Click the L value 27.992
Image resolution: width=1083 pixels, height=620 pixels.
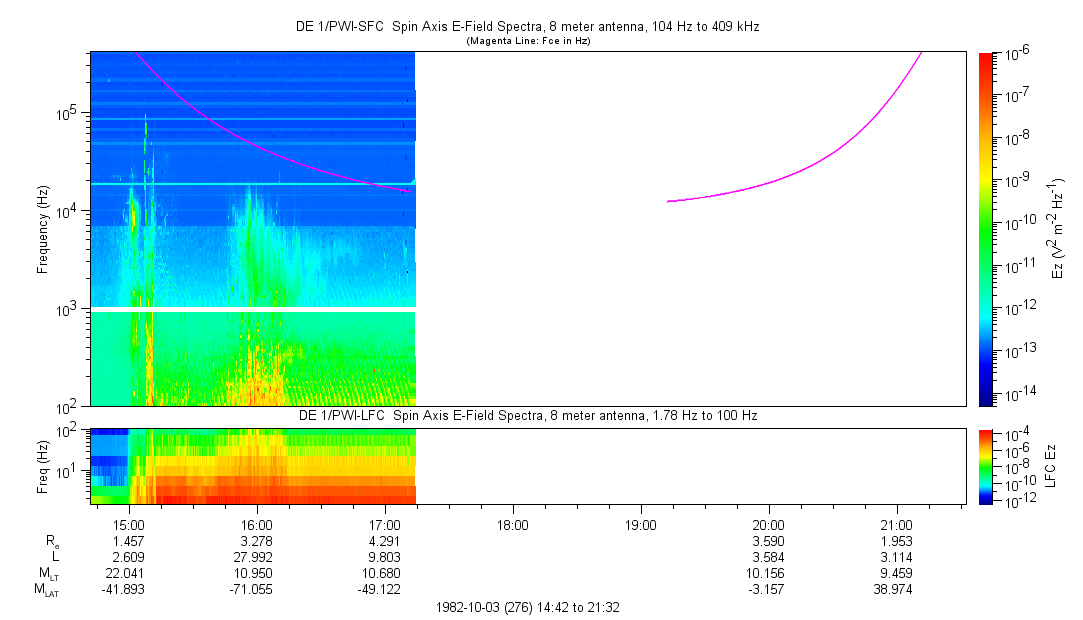[257, 556]
